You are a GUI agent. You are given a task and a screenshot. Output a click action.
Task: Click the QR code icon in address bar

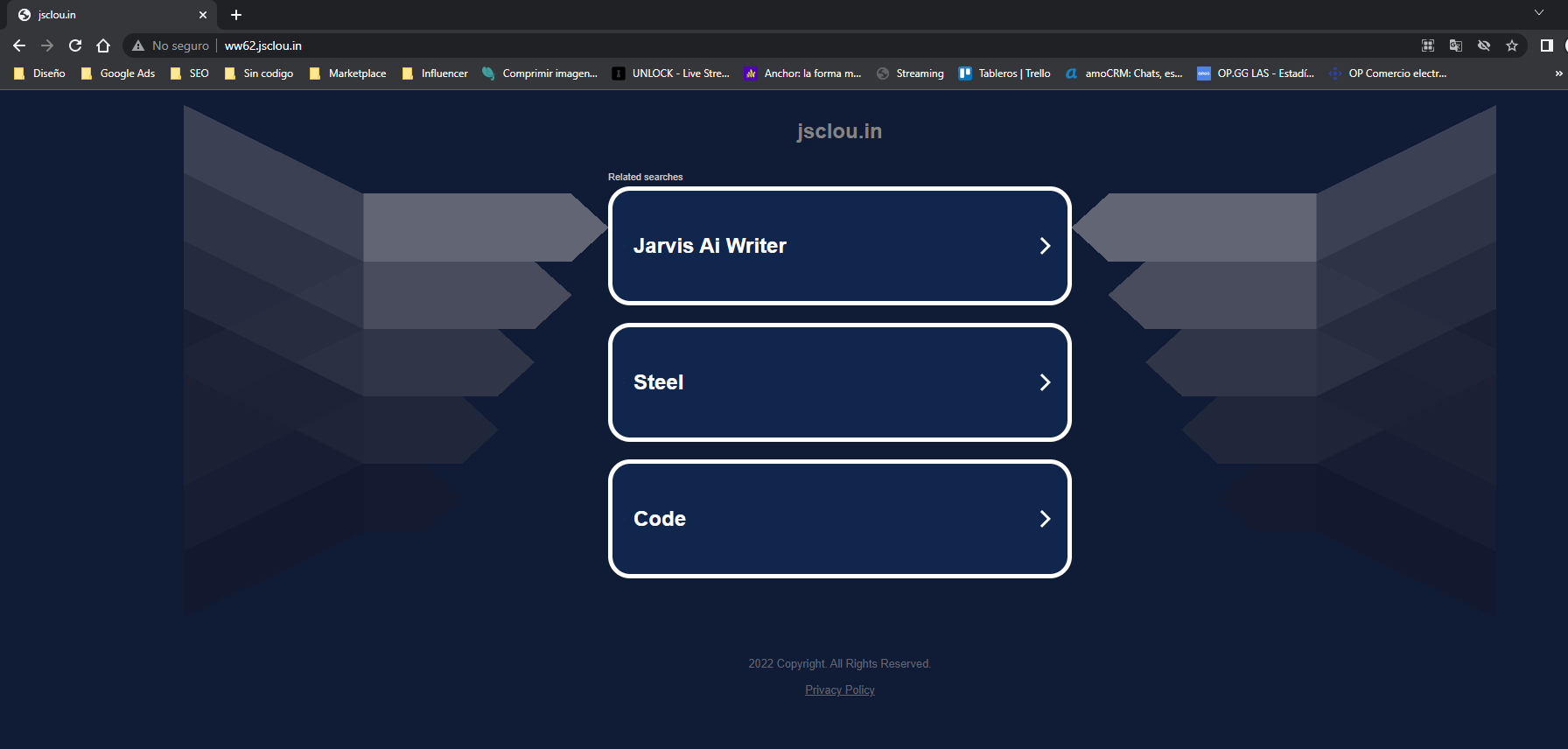coord(1428,45)
